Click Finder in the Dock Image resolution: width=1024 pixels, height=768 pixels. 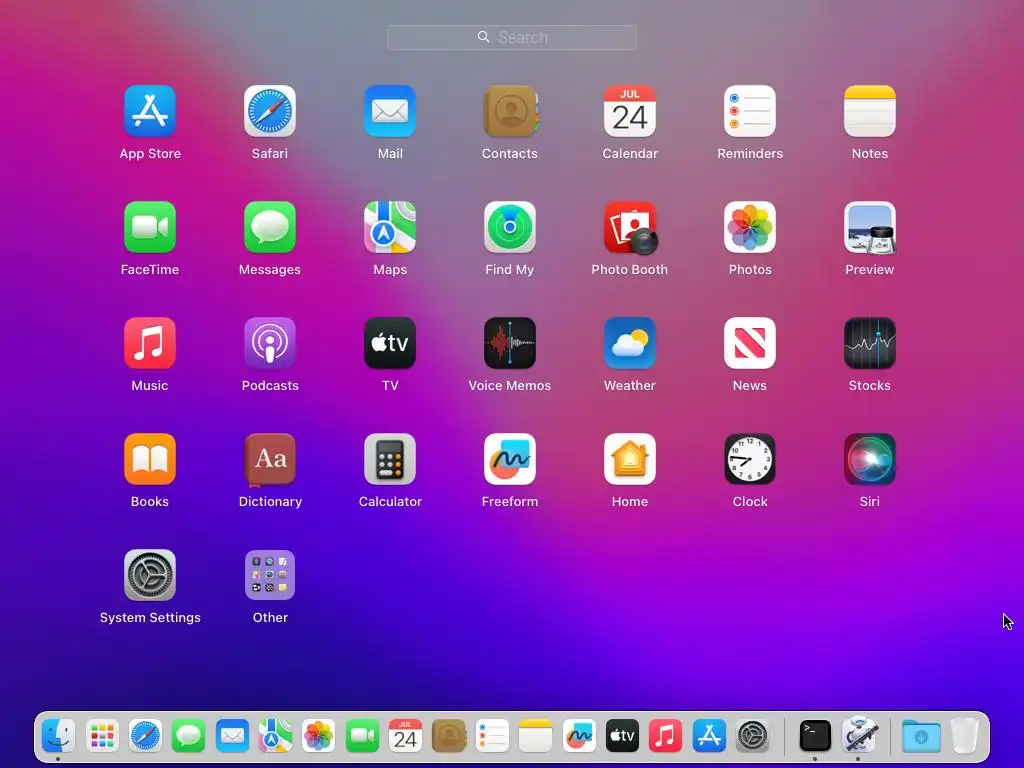point(58,736)
